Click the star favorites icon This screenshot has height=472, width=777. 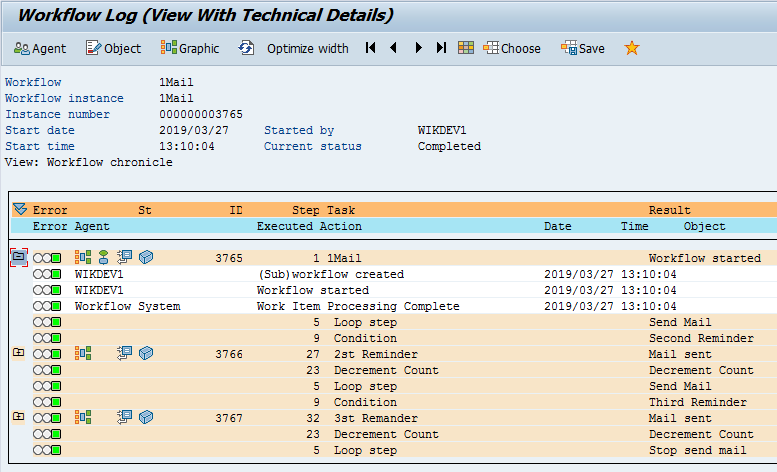point(632,48)
